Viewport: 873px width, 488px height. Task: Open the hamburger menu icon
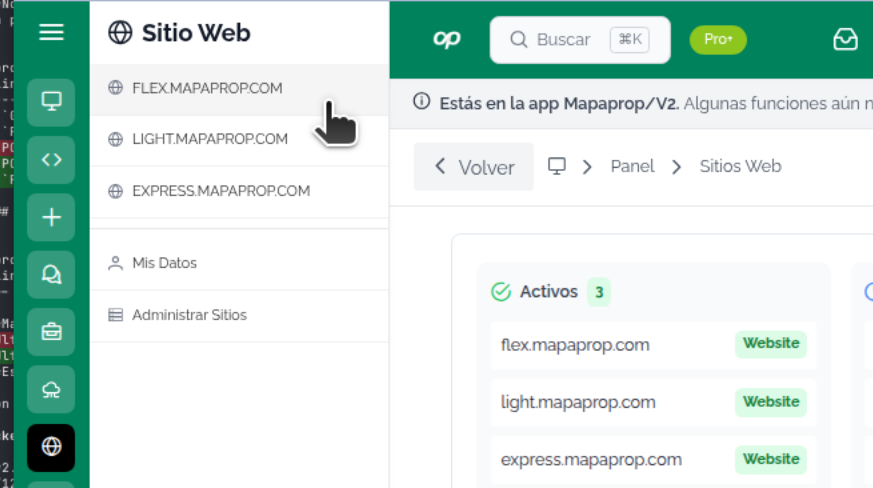click(51, 32)
